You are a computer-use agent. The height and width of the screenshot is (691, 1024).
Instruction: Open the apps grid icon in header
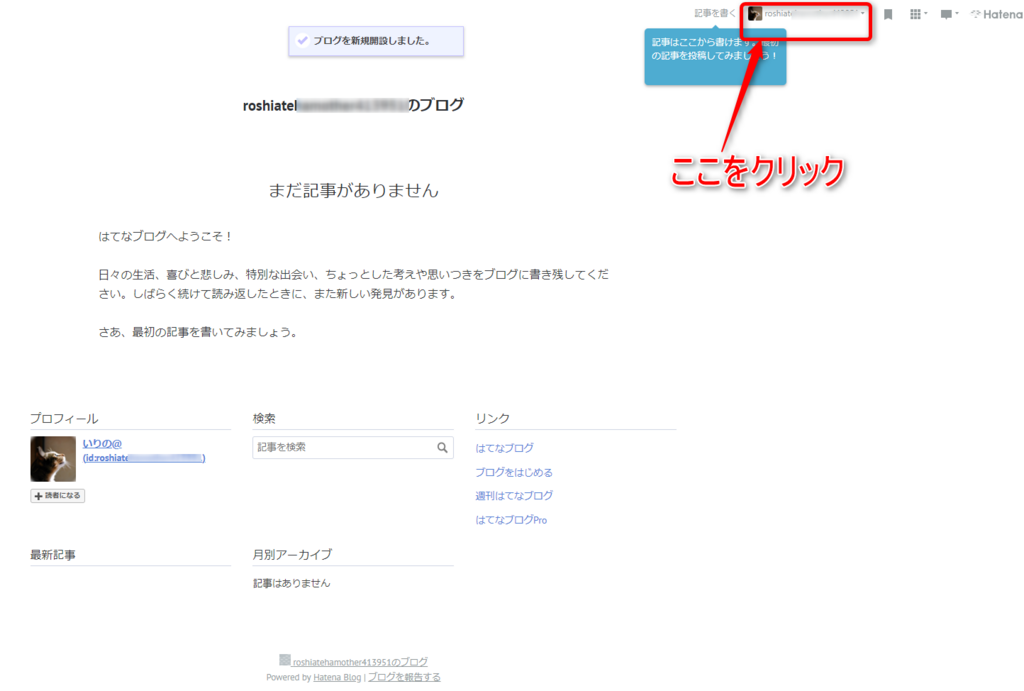pos(915,14)
